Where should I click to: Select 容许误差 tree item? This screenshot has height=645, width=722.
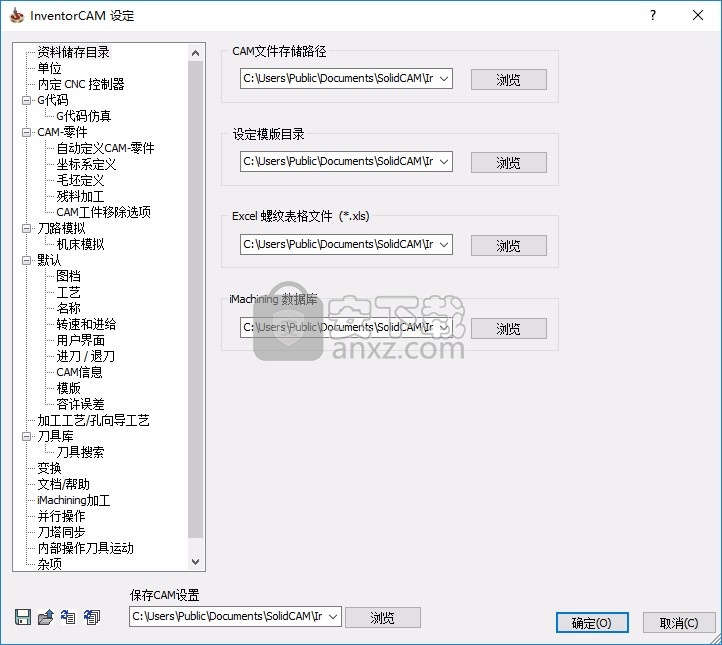click(80, 404)
